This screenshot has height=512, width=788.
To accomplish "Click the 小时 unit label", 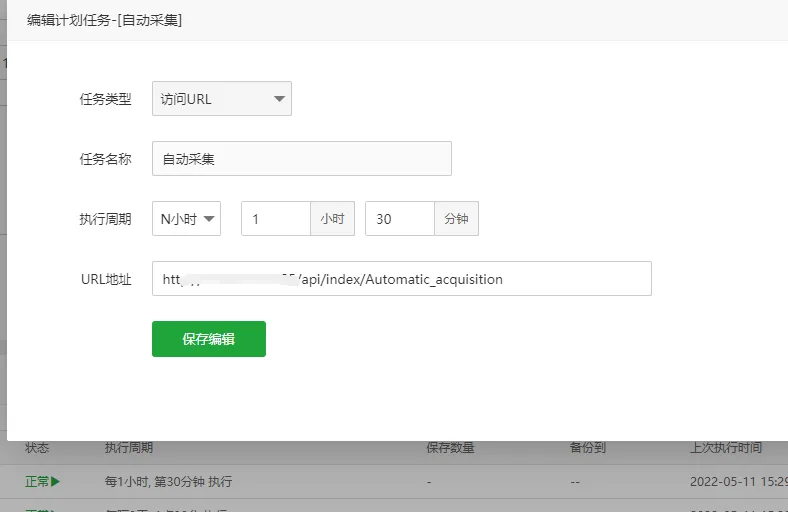I will (332, 219).
